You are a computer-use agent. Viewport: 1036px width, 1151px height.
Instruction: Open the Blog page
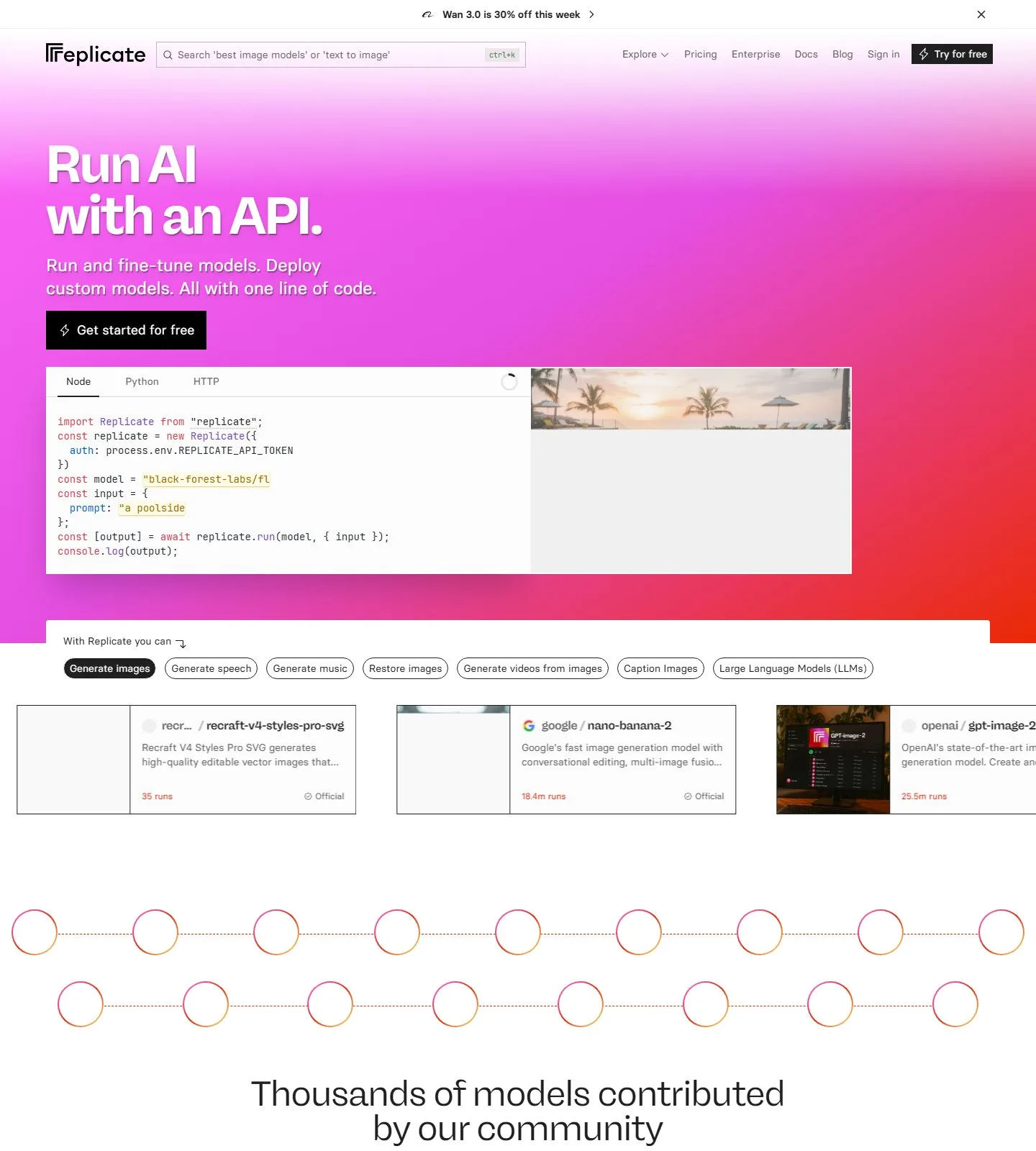point(842,54)
